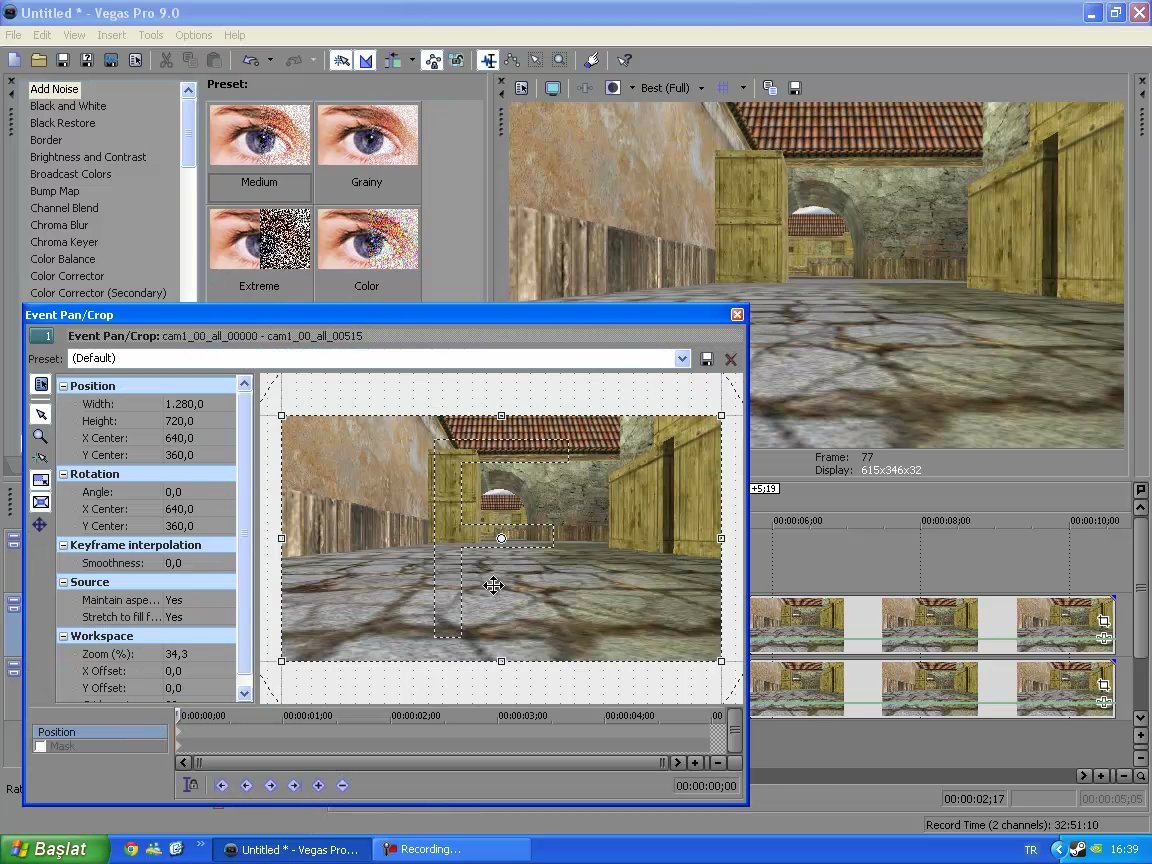
Task: Select the Normal Edit arrow in Pan/Crop window
Action: click(x=41, y=414)
